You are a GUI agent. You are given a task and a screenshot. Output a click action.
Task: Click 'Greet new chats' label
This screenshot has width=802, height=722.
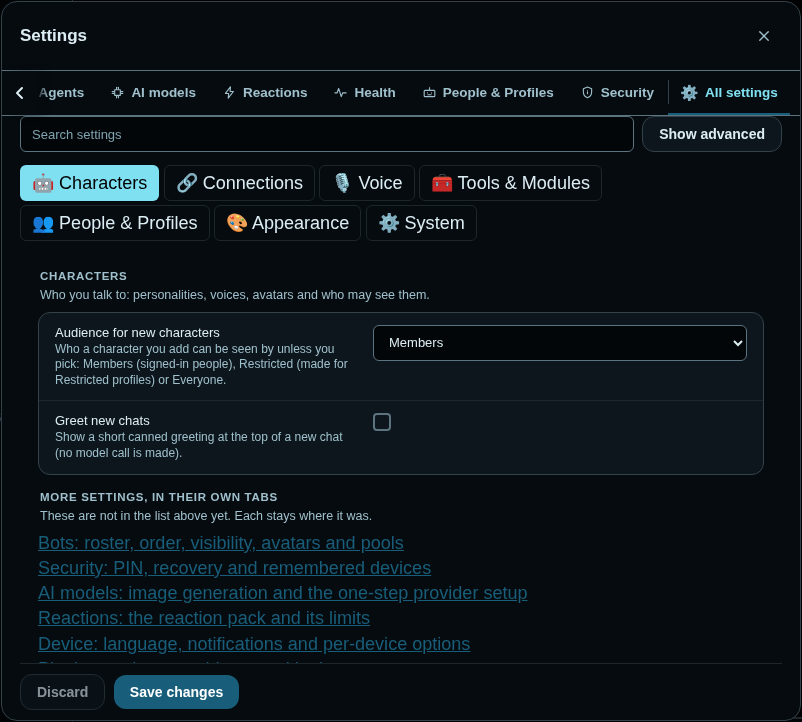click(x=102, y=421)
